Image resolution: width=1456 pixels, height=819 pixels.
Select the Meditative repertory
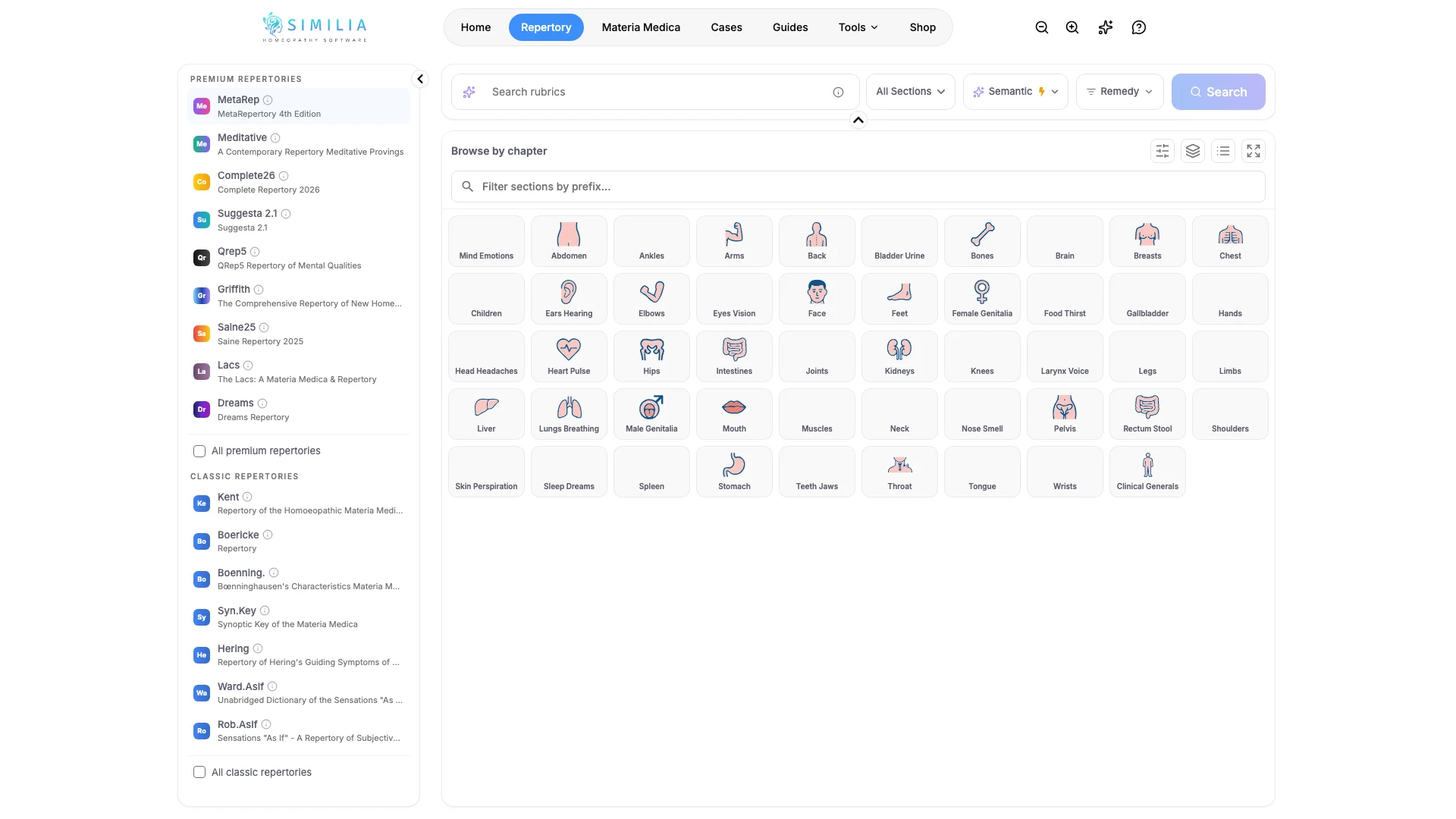(x=299, y=144)
